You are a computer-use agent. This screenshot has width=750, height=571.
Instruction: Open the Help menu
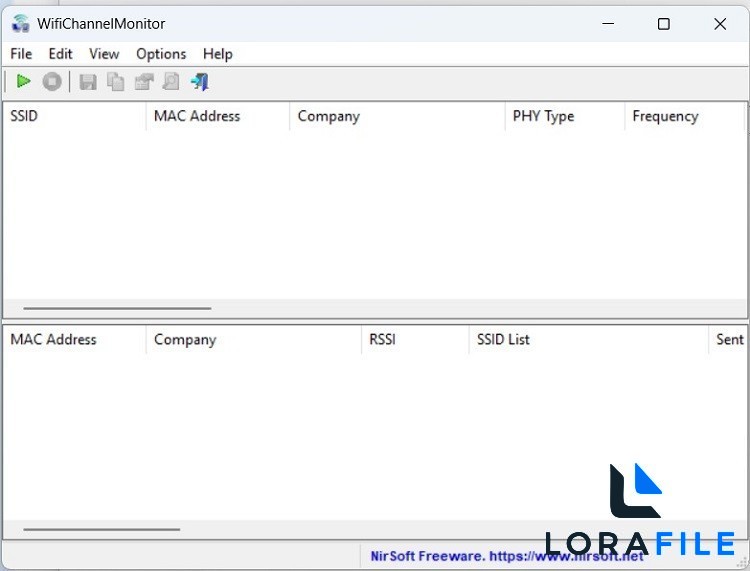(x=218, y=54)
